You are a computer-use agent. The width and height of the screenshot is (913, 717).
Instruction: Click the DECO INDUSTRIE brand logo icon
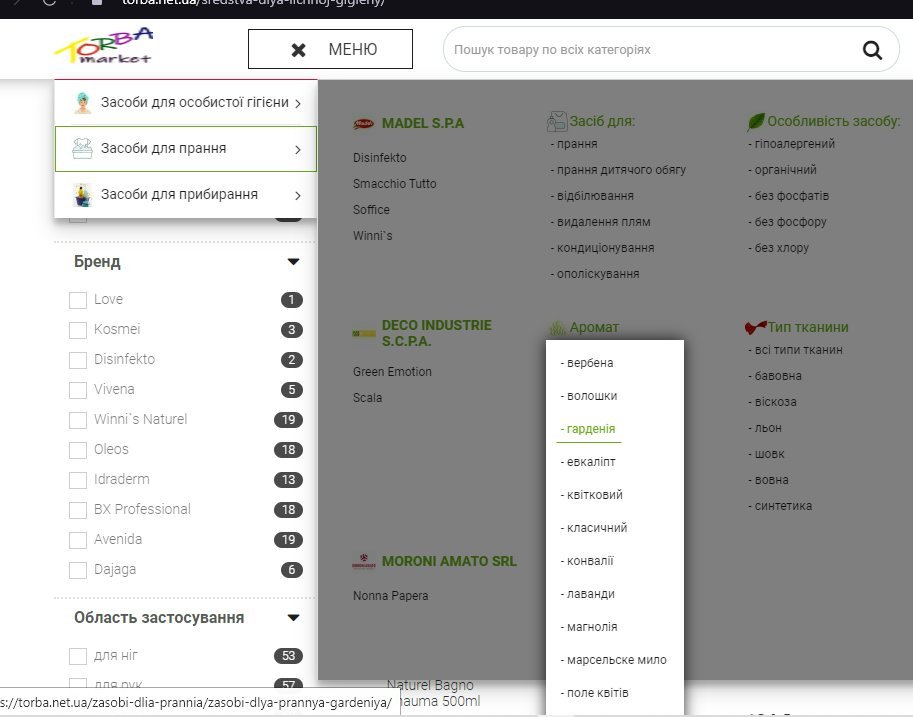364,334
